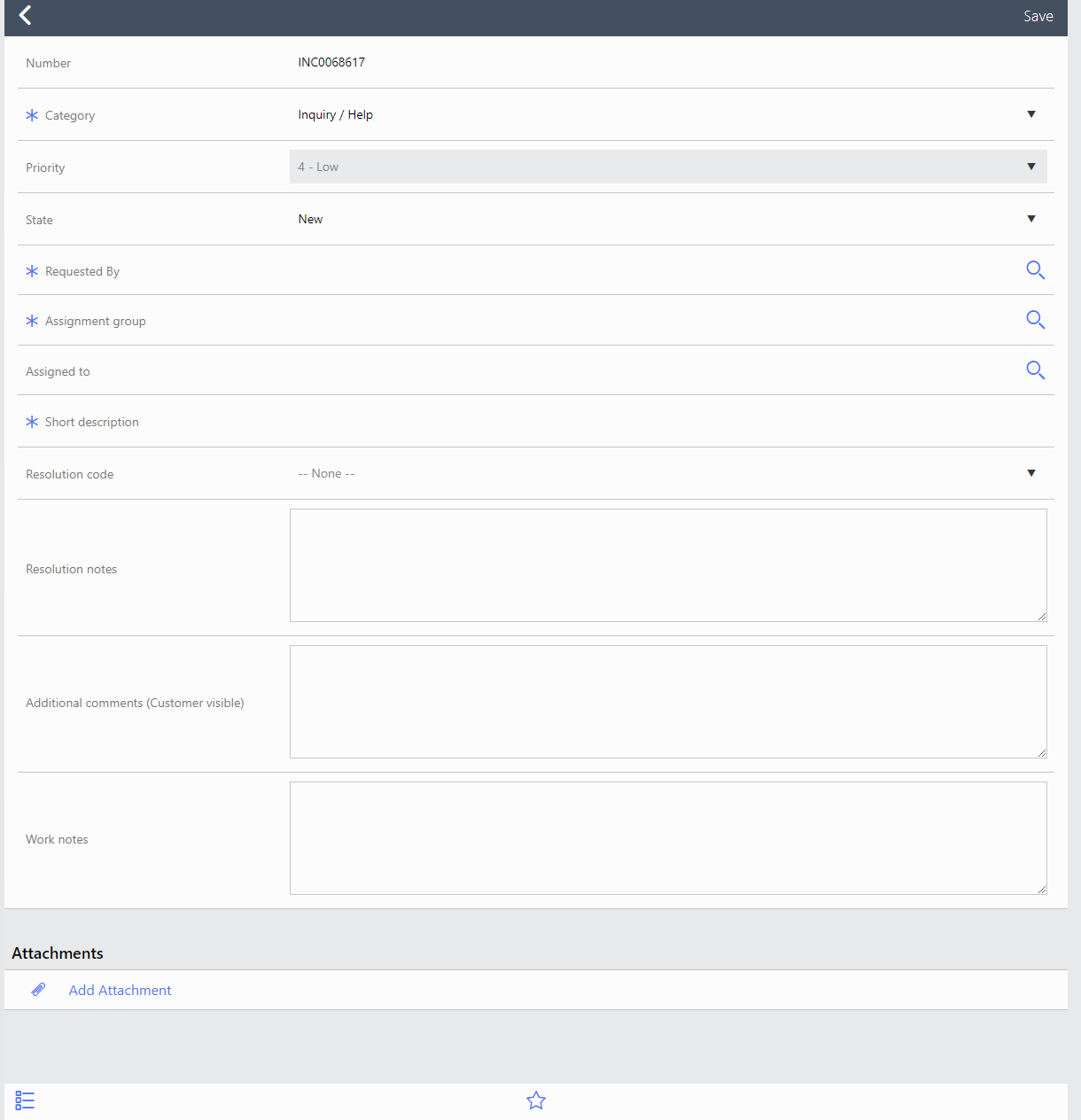The width and height of the screenshot is (1081, 1120).
Task: Click the favorites star icon
Action: click(x=536, y=1101)
